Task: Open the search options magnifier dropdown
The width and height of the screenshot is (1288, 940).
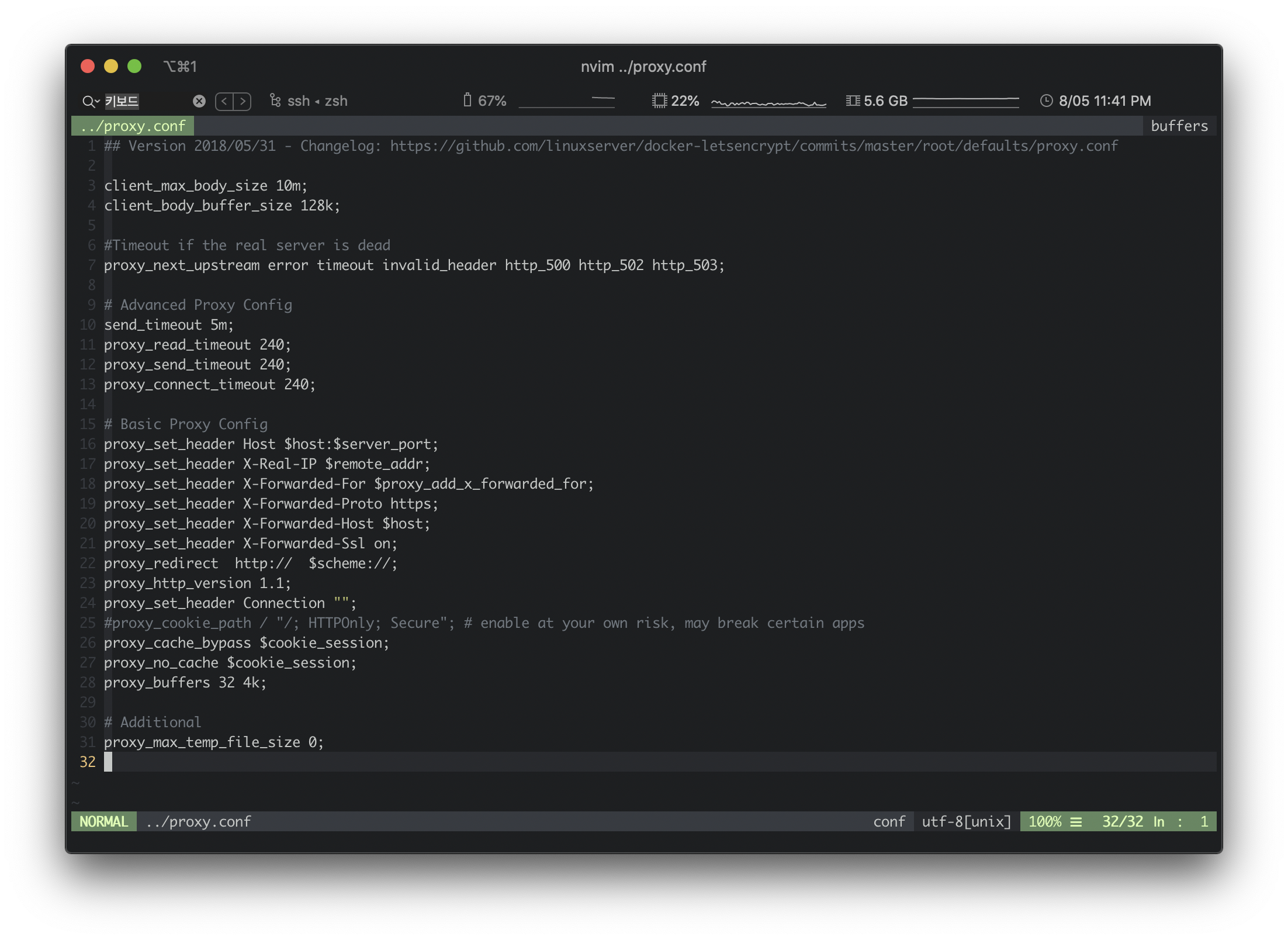Action: [91, 102]
